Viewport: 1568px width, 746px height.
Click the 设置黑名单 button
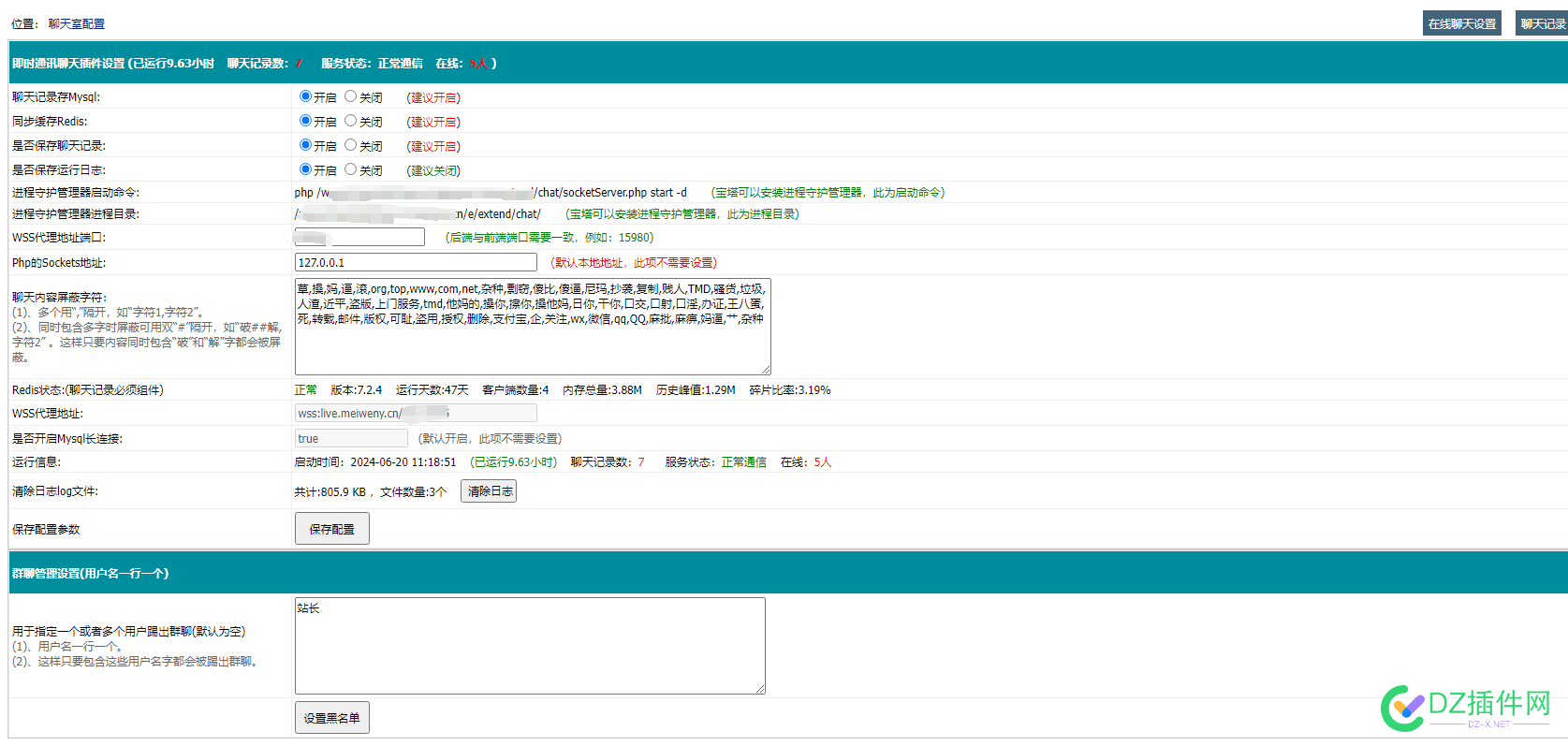click(x=332, y=718)
